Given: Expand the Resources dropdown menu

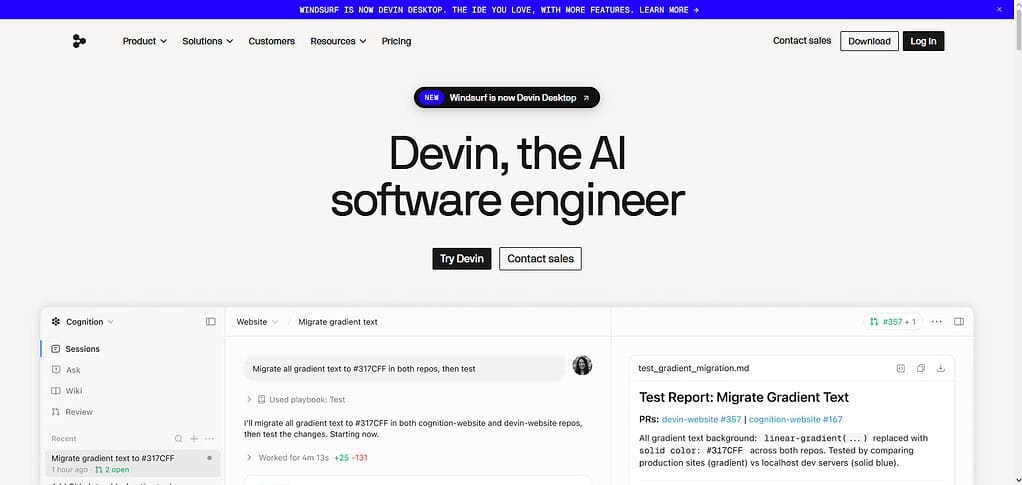Looking at the screenshot, I should (338, 41).
